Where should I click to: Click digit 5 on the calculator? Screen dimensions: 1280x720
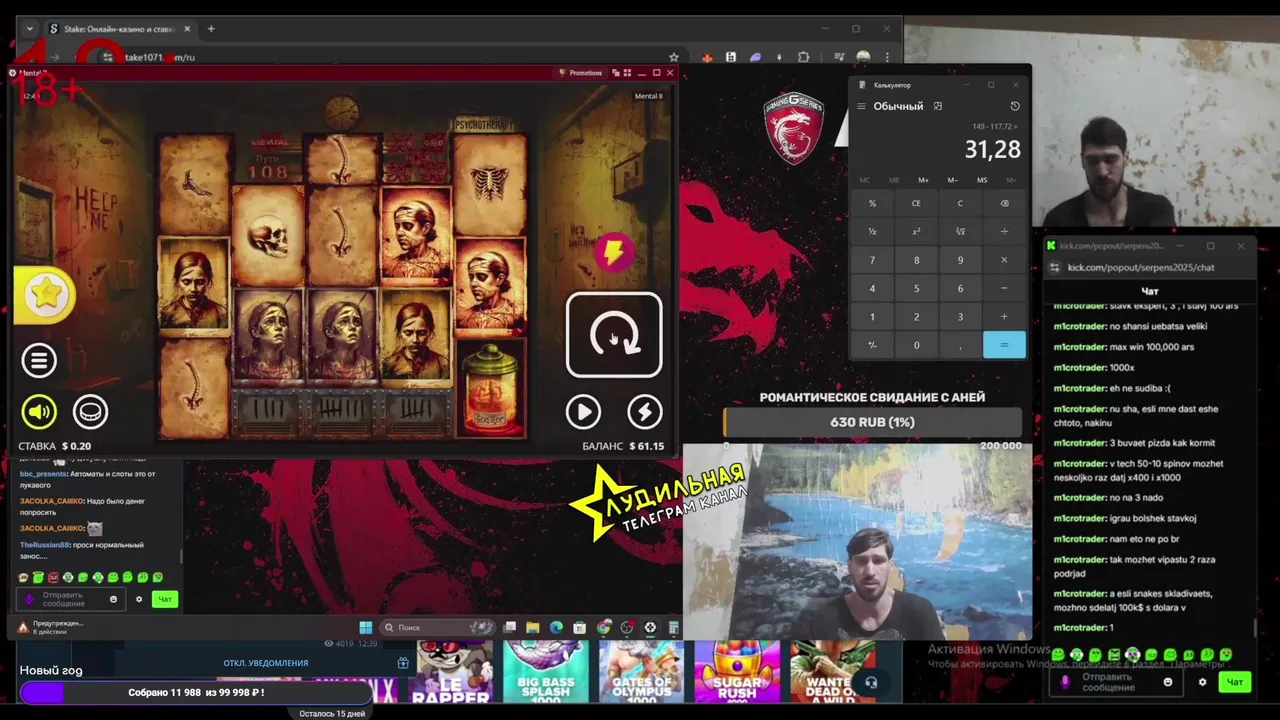coord(916,288)
